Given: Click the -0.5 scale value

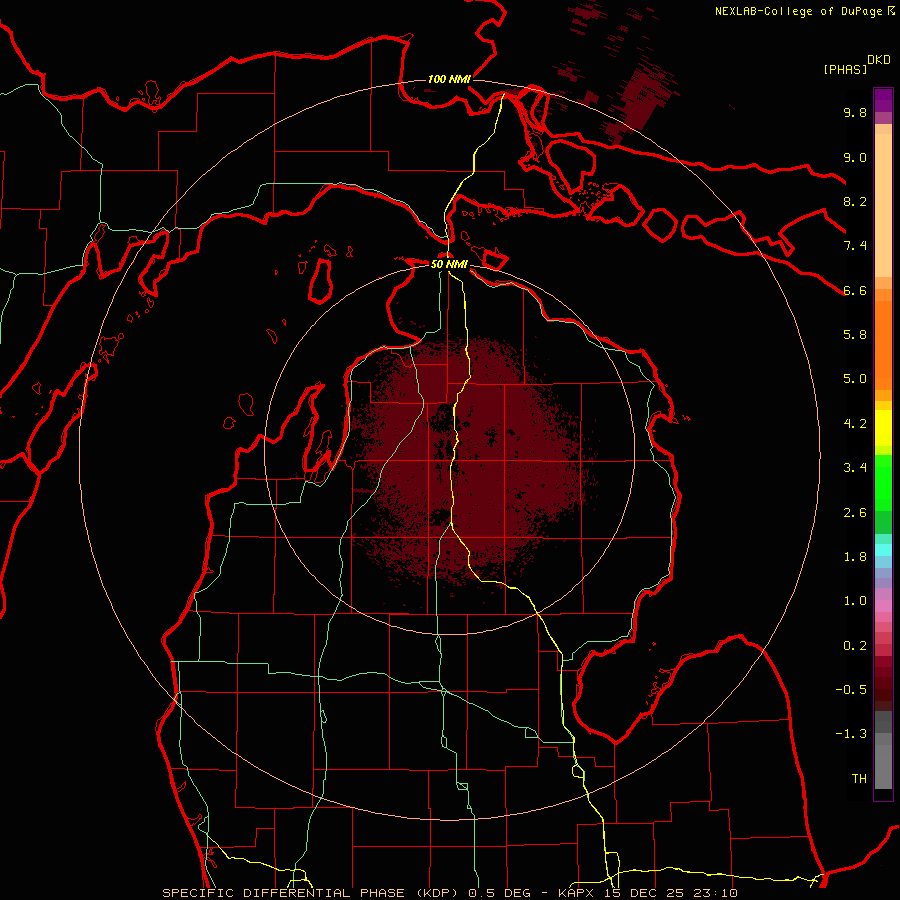Looking at the screenshot, I should 851,689.
